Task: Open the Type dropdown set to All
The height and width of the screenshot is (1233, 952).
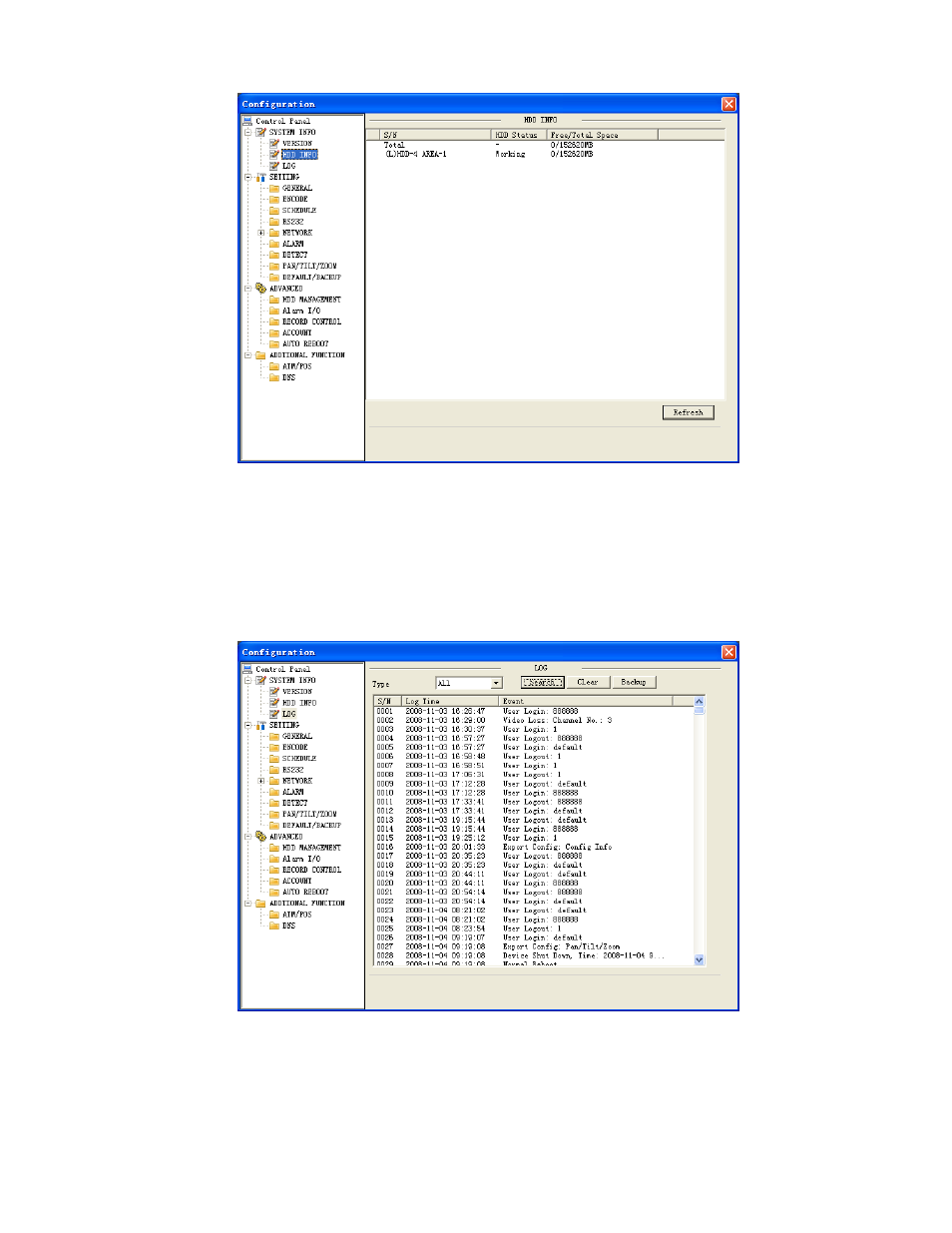Action: (496, 683)
